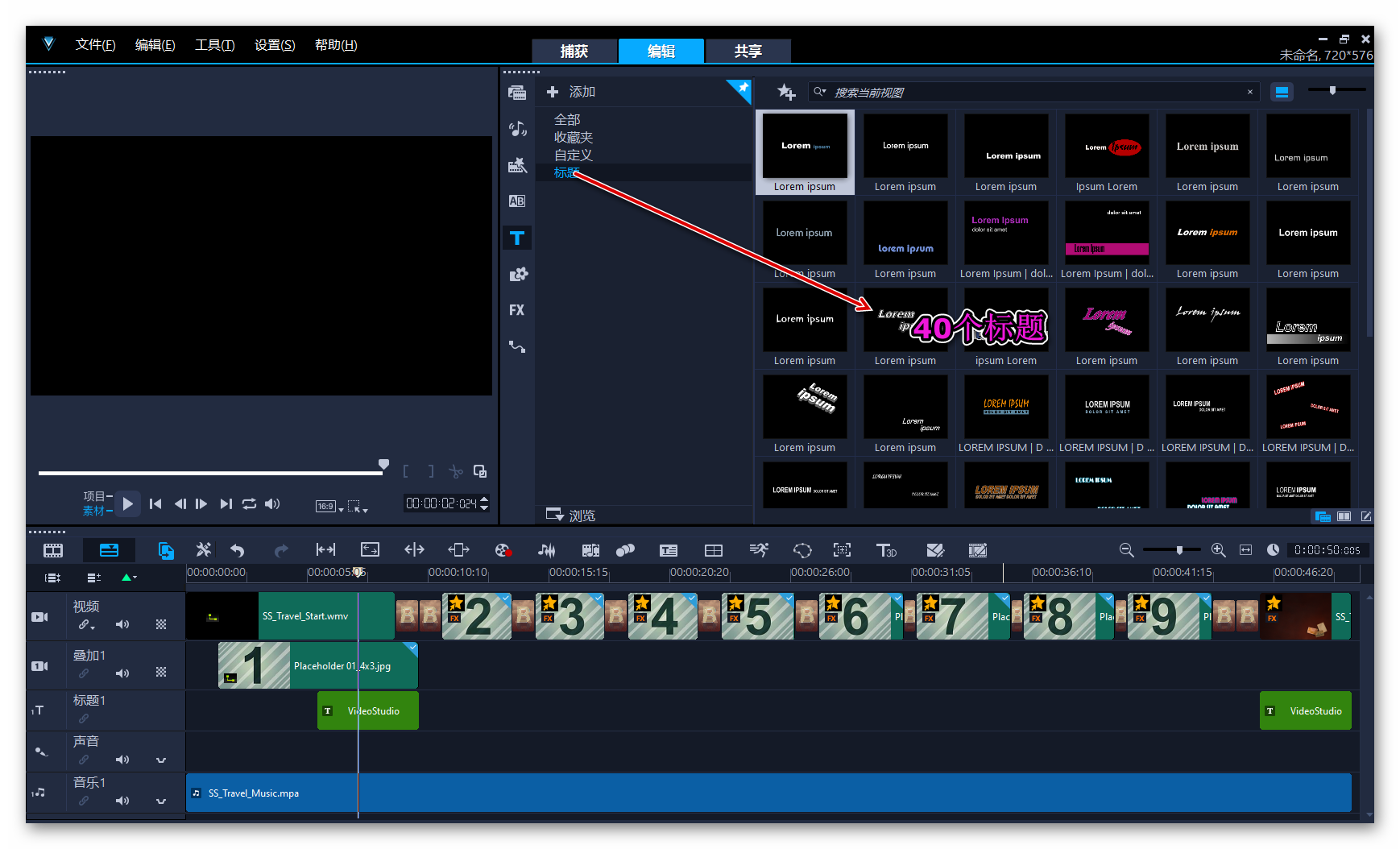The width and height of the screenshot is (1400, 849).
Task: Select the Title library T icon
Action: click(x=517, y=238)
